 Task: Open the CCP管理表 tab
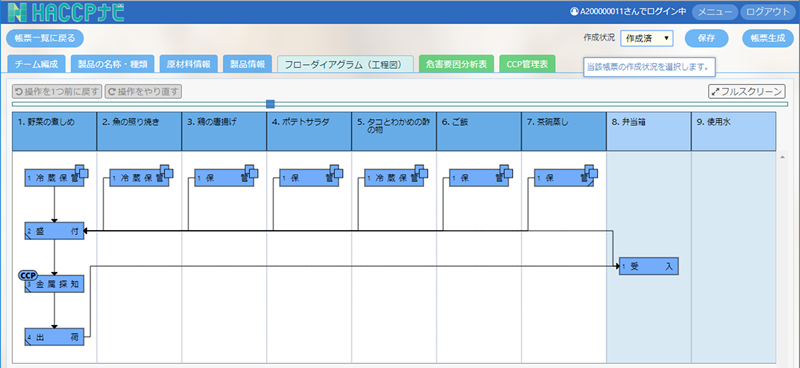[x=528, y=64]
